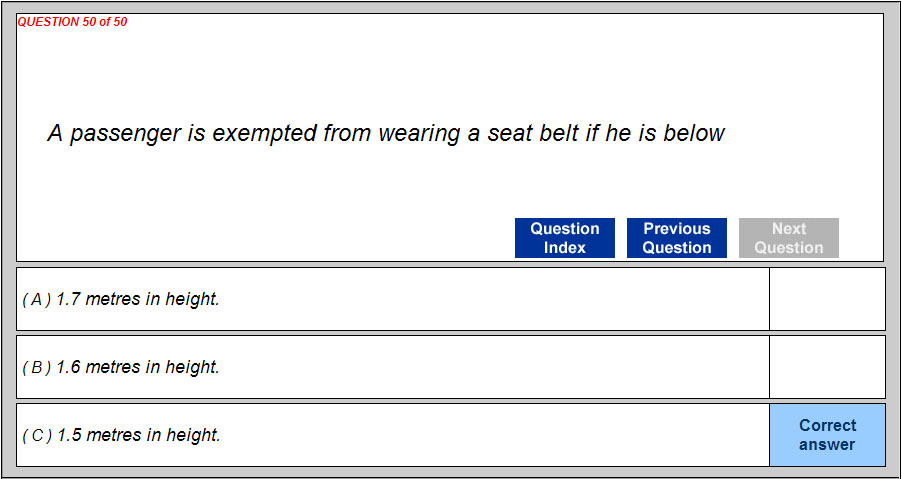Open the Question Index
Viewport: 902px width, 479px height.
(564, 238)
